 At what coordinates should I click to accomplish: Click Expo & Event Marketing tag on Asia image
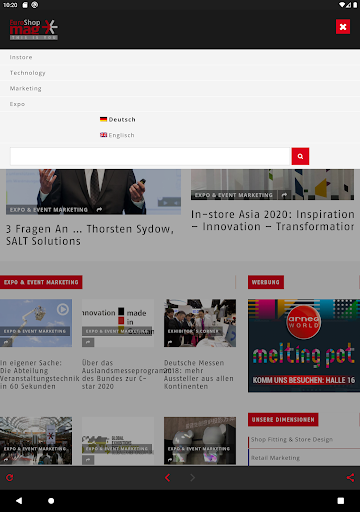pos(234,195)
